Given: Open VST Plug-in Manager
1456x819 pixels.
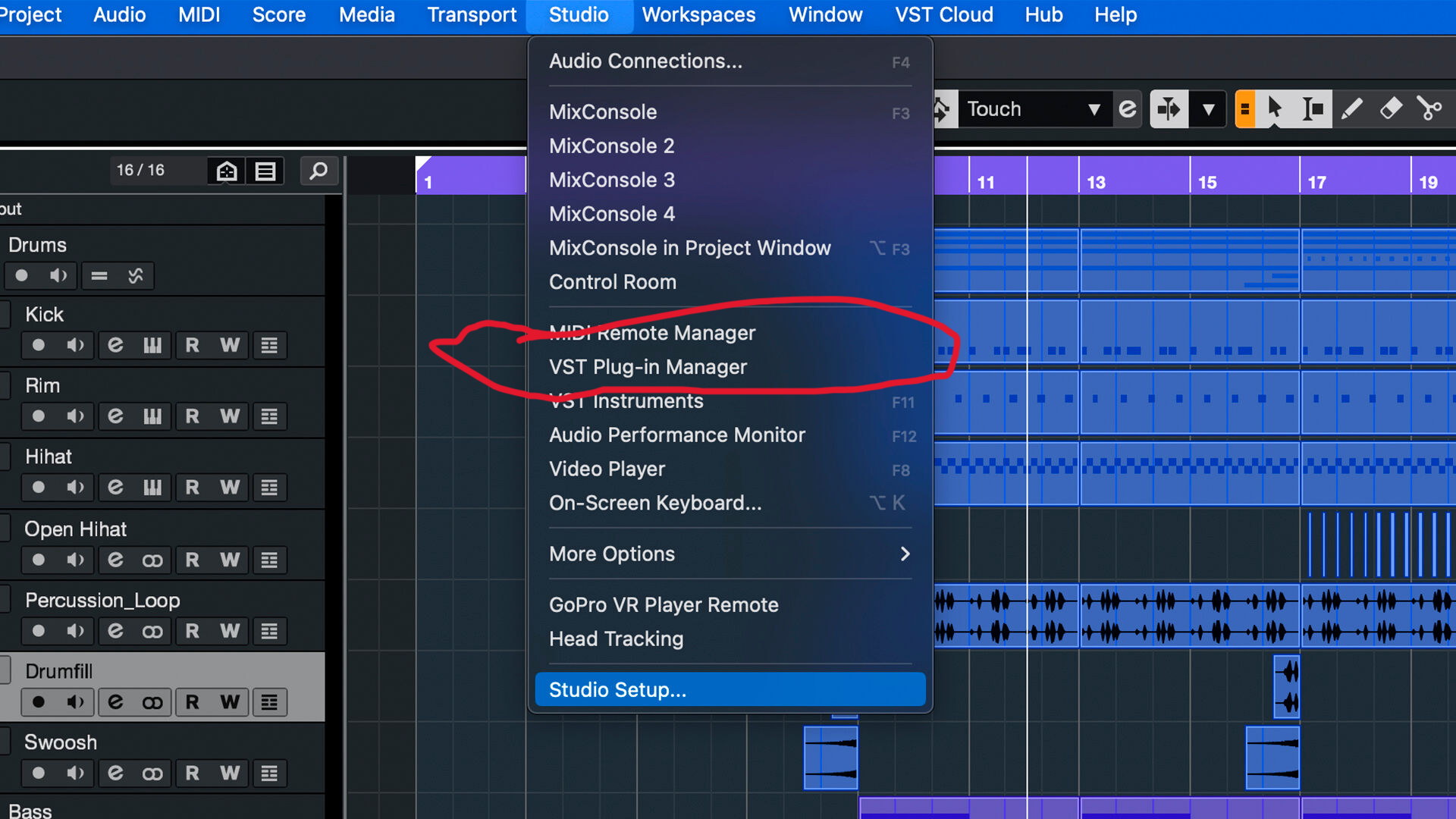Looking at the screenshot, I should coord(730,368).
